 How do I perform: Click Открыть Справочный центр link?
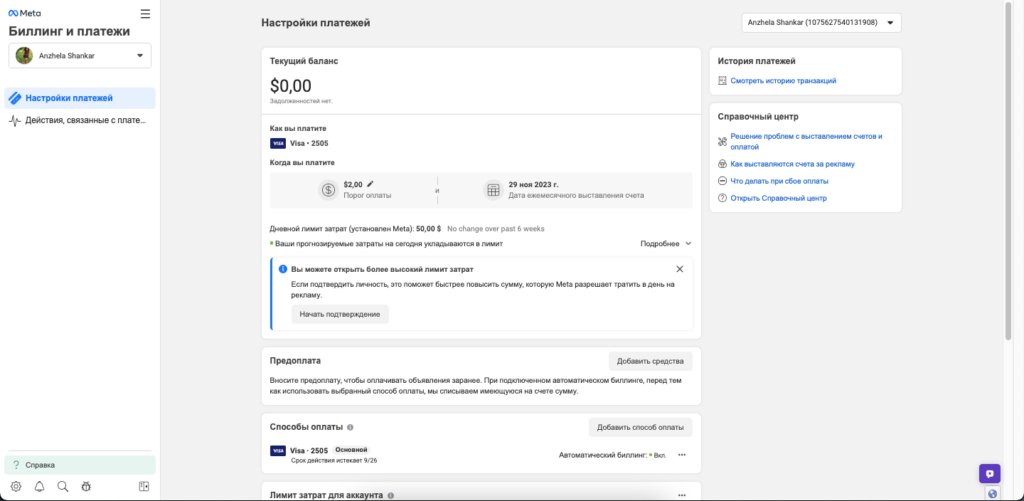(778, 198)
